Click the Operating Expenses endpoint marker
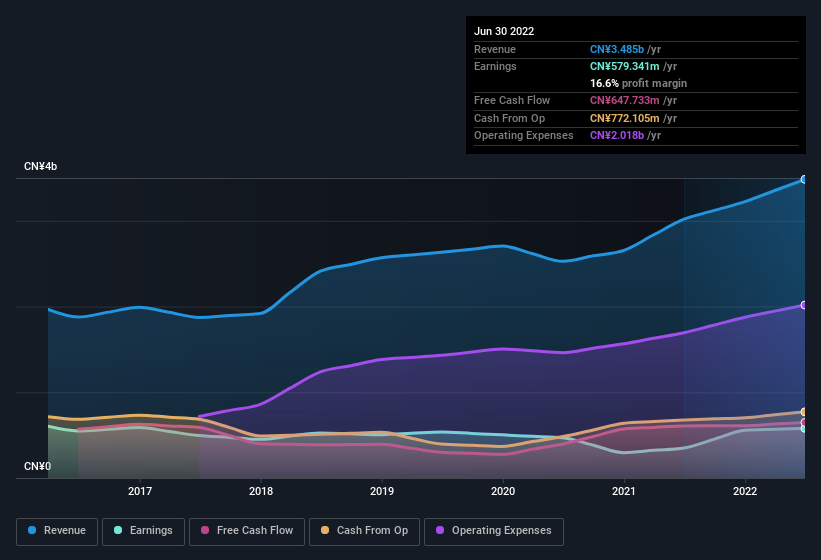This screenshot has width=821, height=560. tap(804, 305)
